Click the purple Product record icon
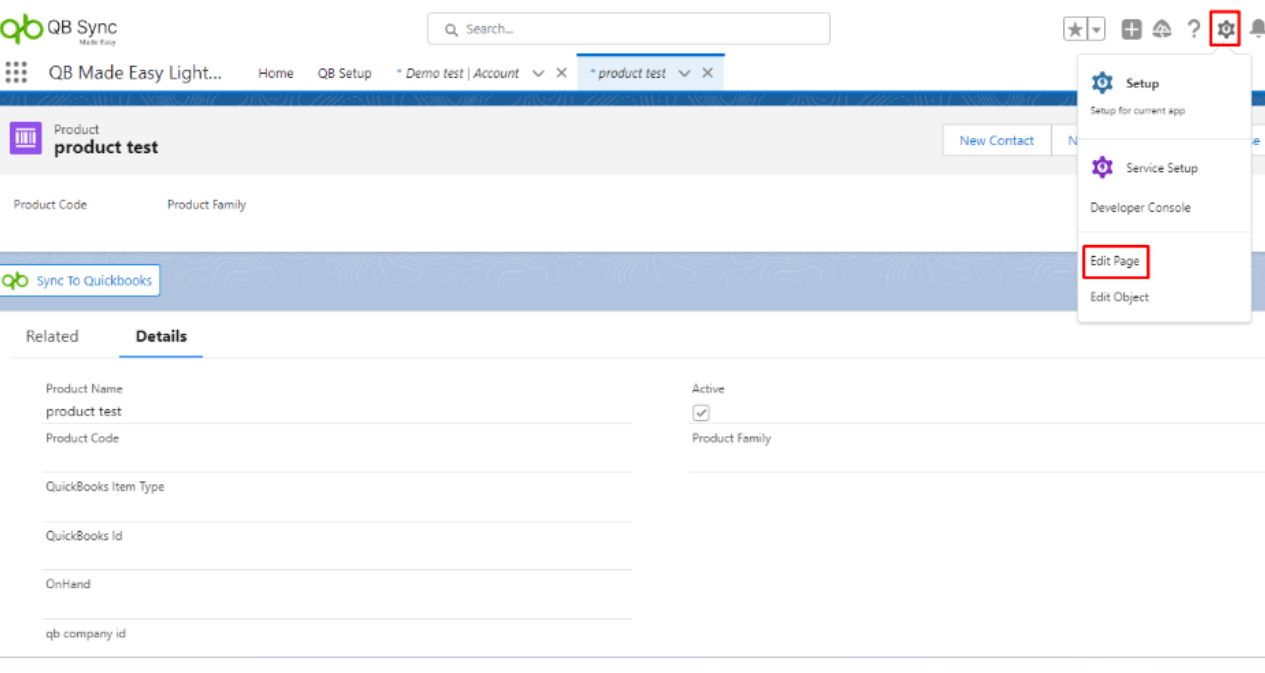This screenshot has width=1265, height=673. coord(26,139)
